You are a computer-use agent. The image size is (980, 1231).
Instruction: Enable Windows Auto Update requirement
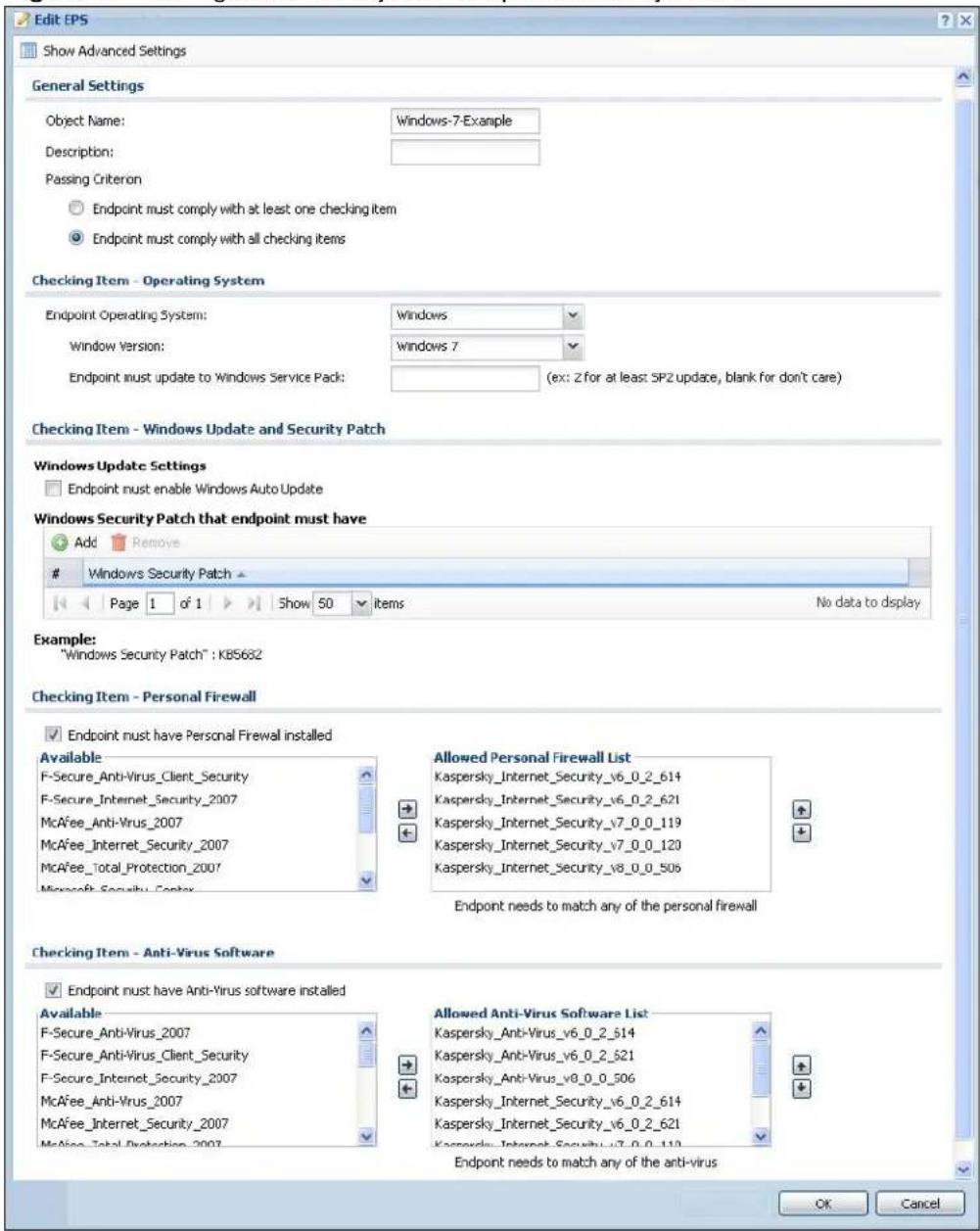(55, 488)
